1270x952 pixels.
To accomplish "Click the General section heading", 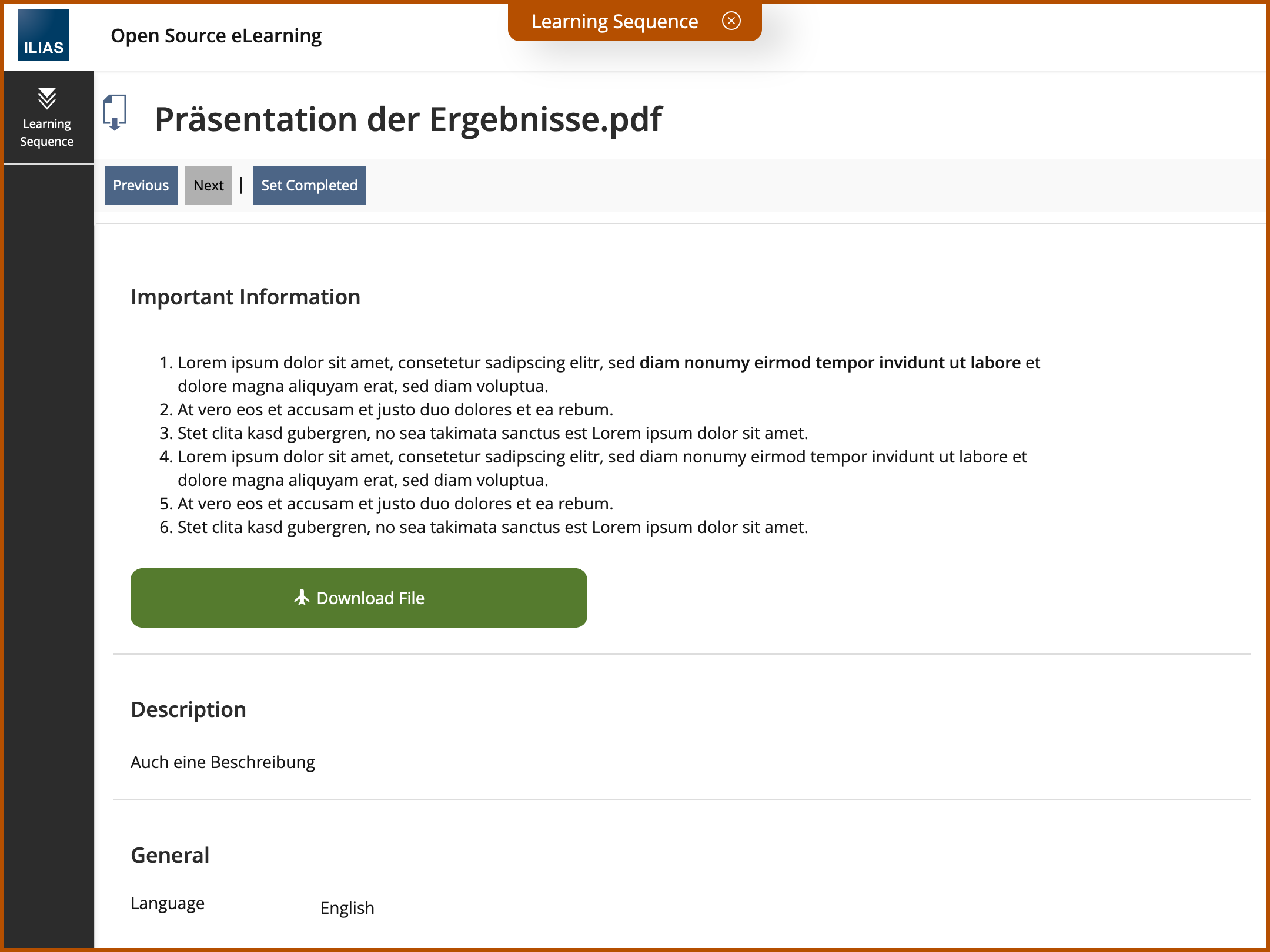I will [170, 855].
